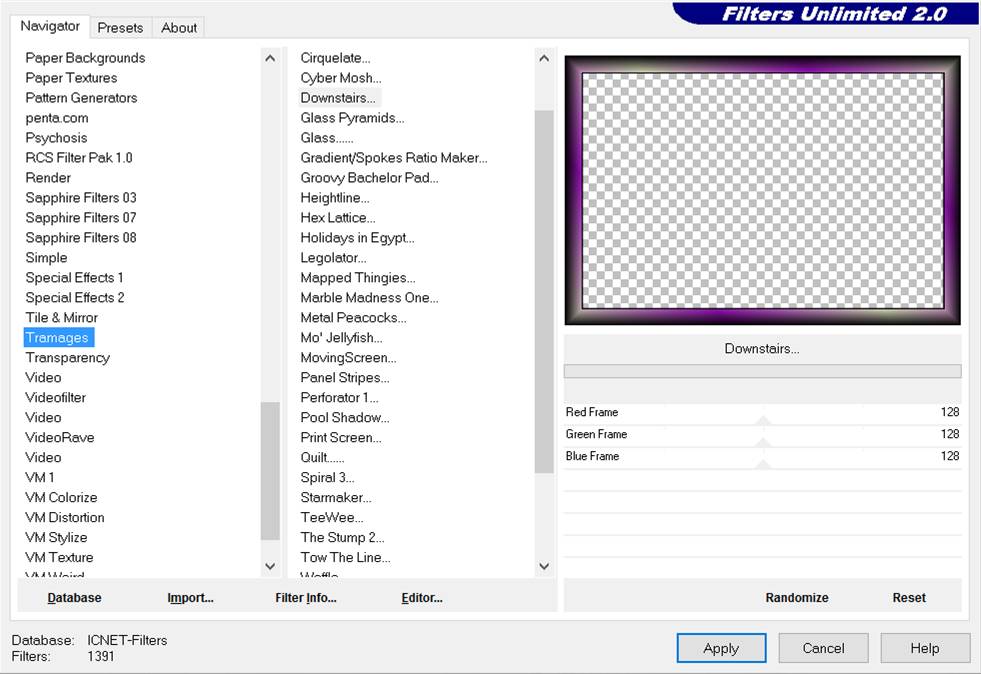Click the Apply button

pos(721,648)
